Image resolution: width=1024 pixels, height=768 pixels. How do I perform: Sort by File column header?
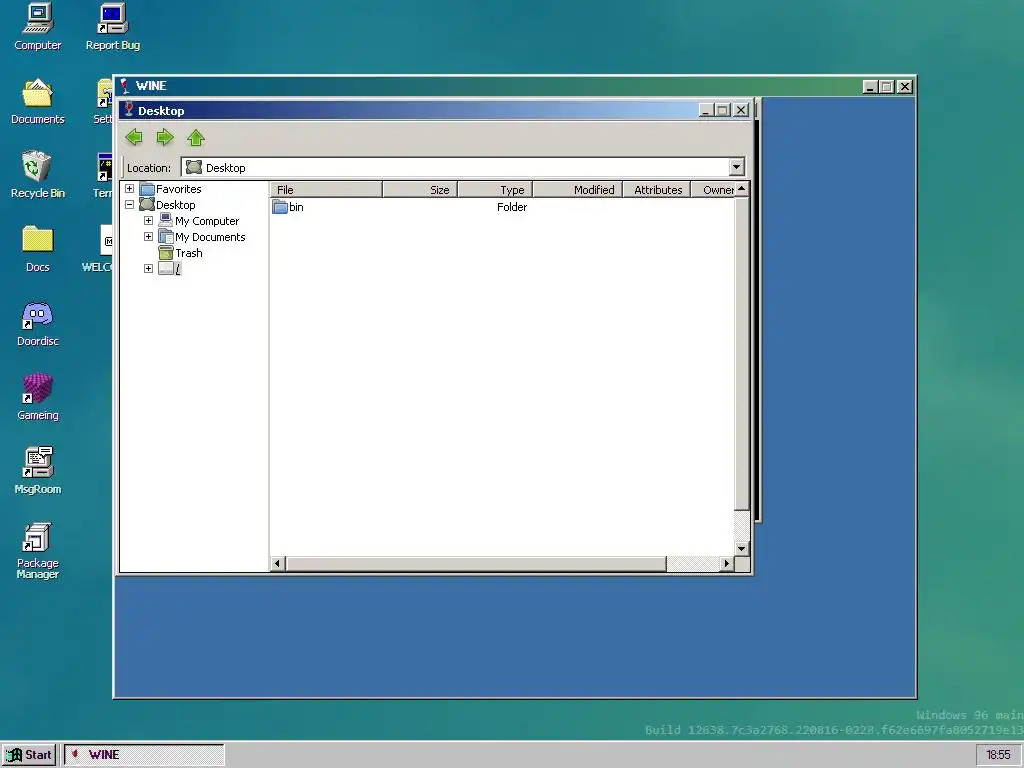pos(326,189)
